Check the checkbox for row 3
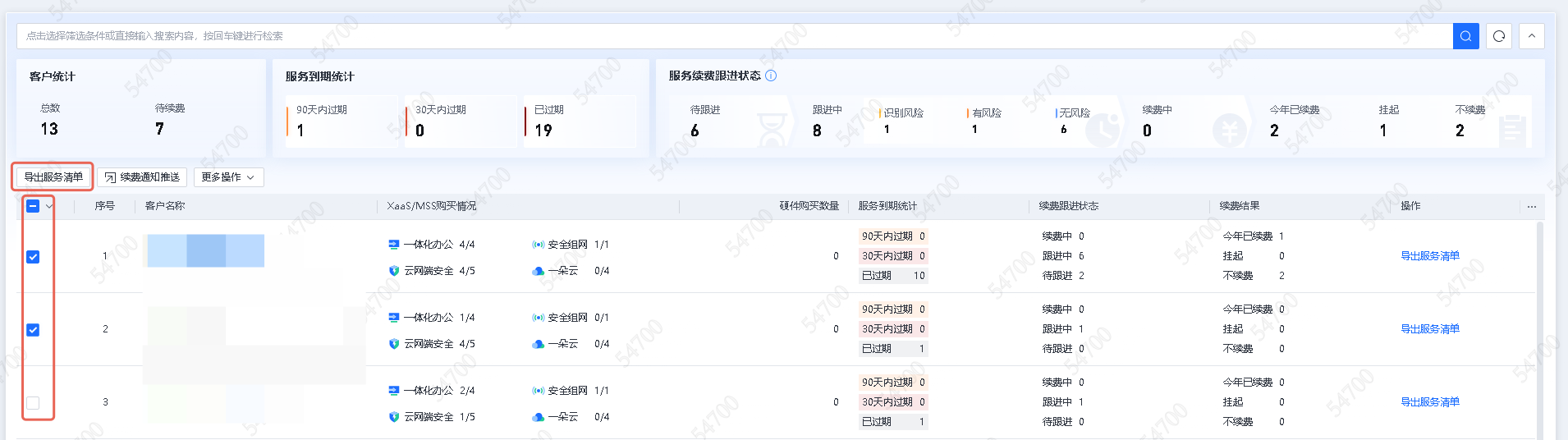 tap(33, 403)
